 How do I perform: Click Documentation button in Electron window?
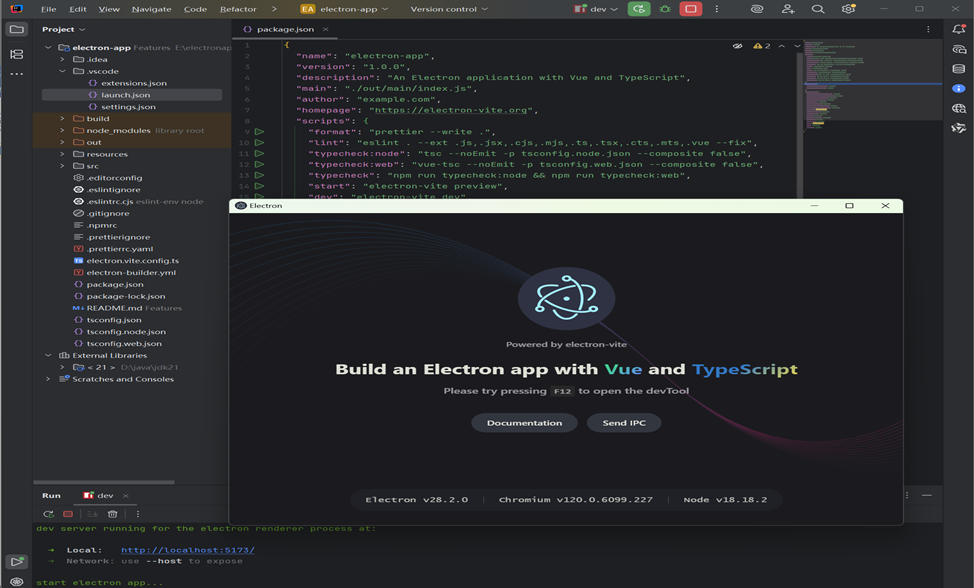click(524, 423)
